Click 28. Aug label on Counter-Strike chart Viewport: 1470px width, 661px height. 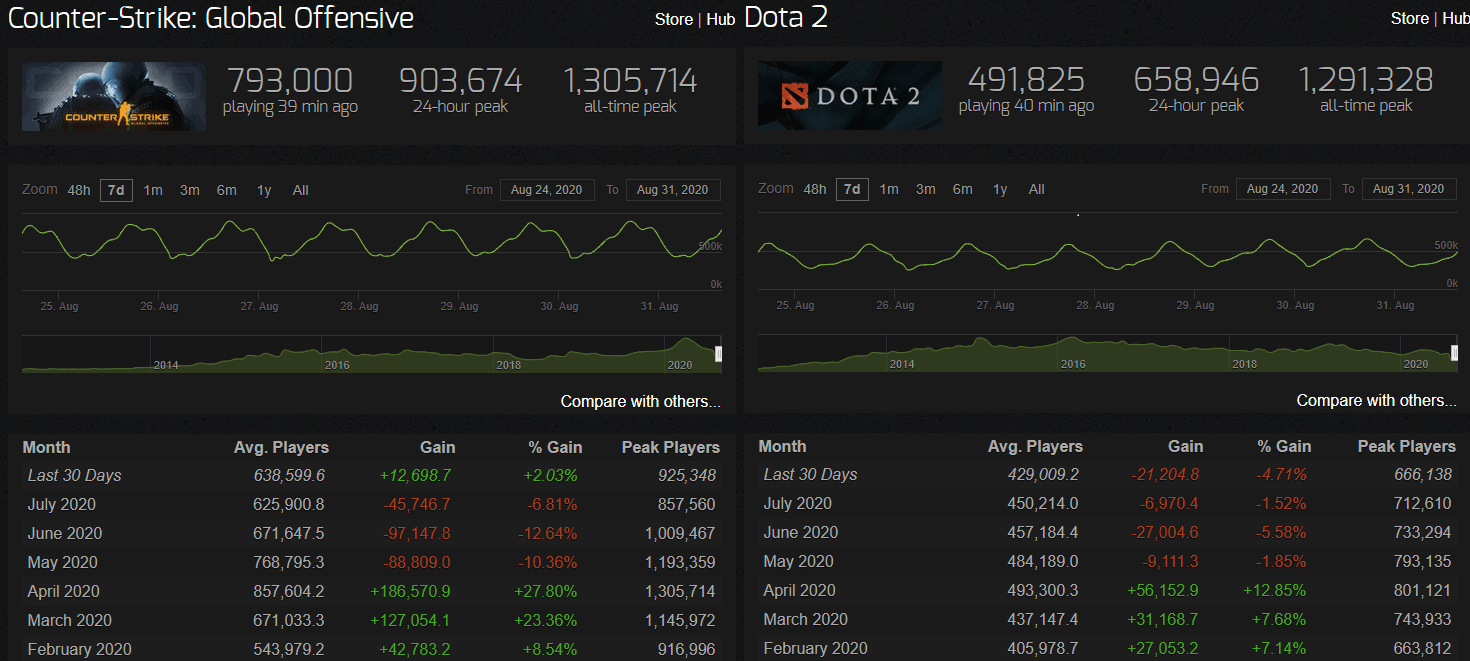pyautogui.click(x=359, y=306)
